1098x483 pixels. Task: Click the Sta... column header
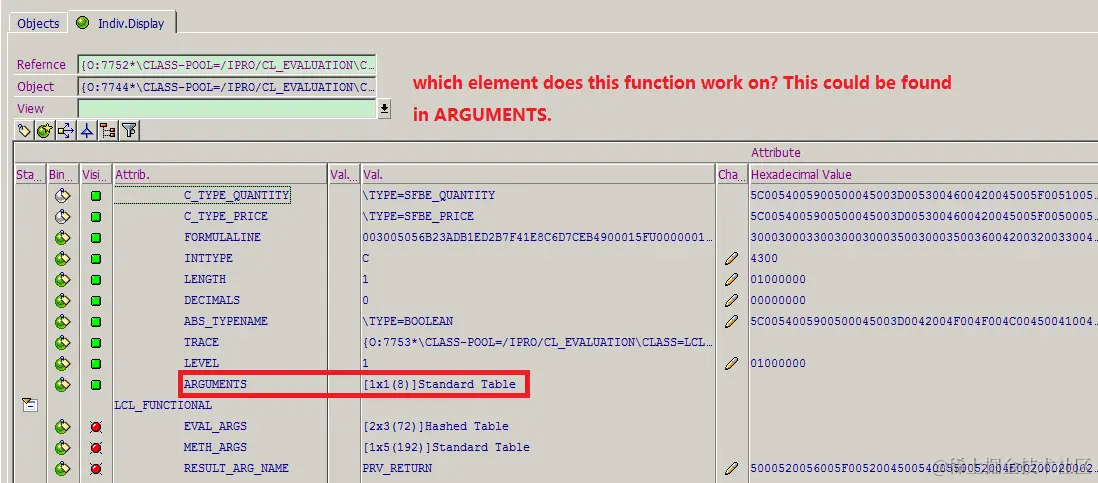29,174
